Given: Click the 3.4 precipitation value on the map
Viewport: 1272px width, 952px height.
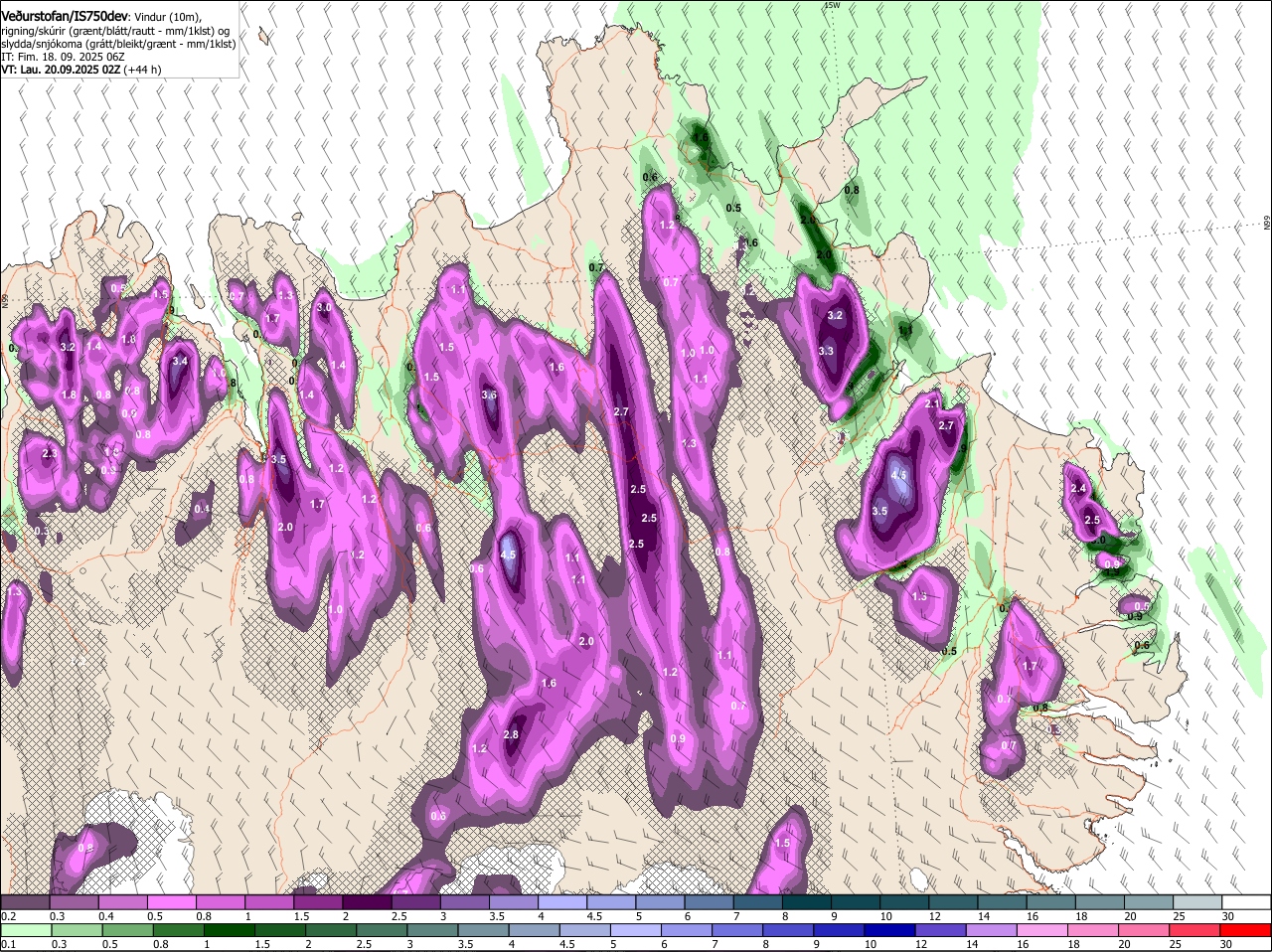Looking at the screenshot, I should click(x=180, y=361).
